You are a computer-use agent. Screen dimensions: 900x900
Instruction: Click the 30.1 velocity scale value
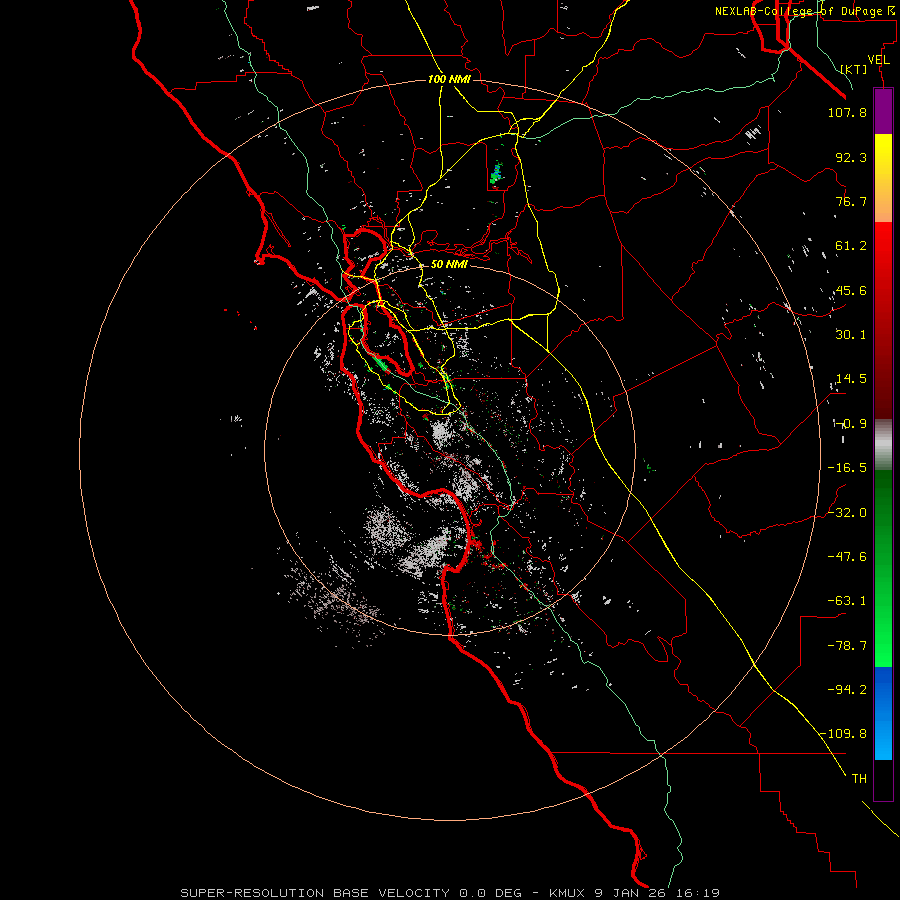click(x=851, y=335)
